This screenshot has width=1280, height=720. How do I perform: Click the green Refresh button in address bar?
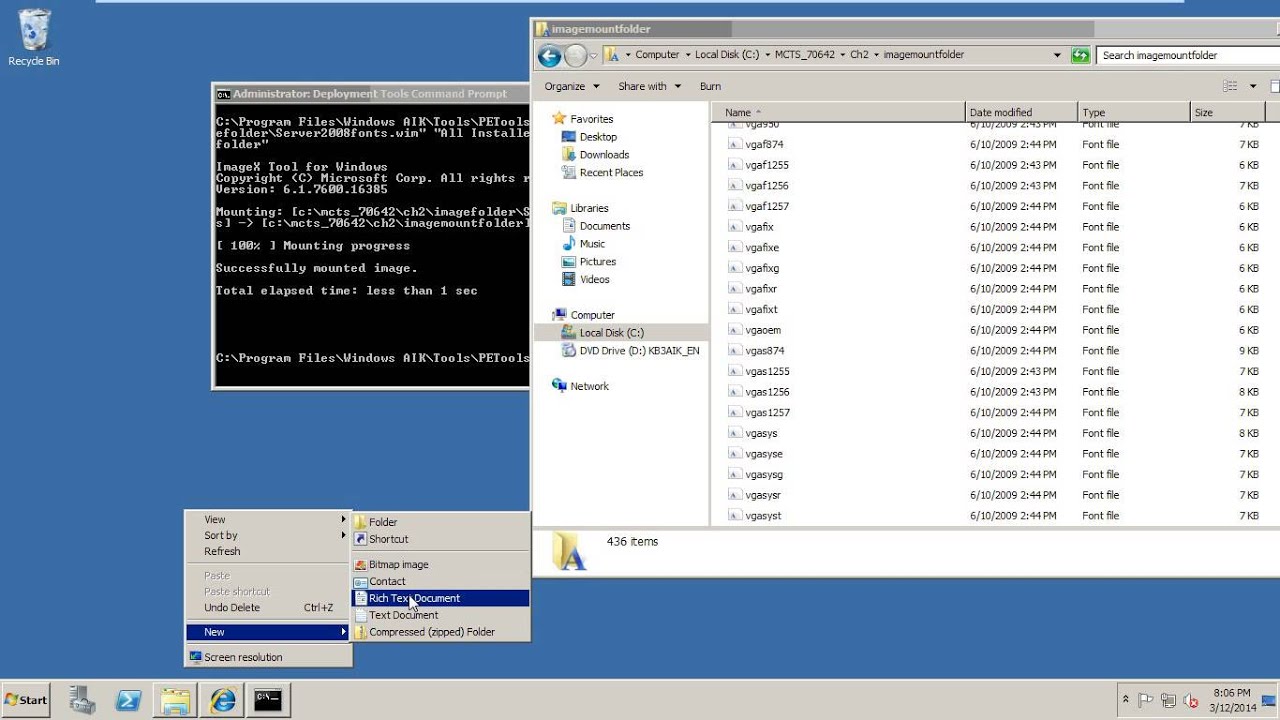(x=1080, y=55)
